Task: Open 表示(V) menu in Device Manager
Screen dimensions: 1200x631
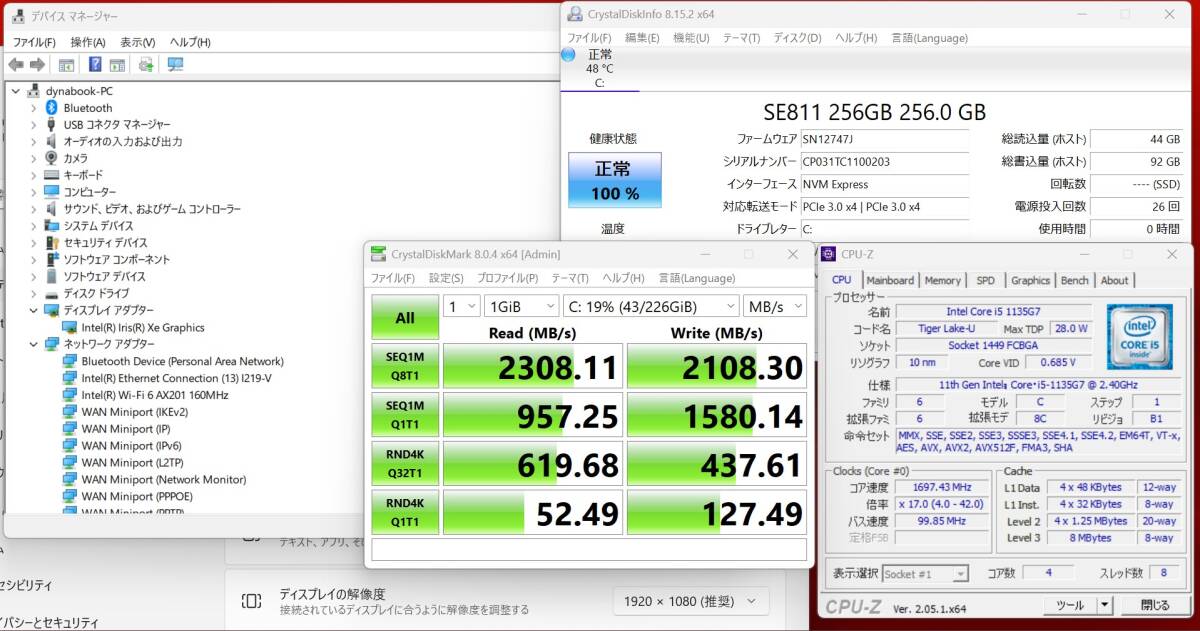Action: point(138,42)
